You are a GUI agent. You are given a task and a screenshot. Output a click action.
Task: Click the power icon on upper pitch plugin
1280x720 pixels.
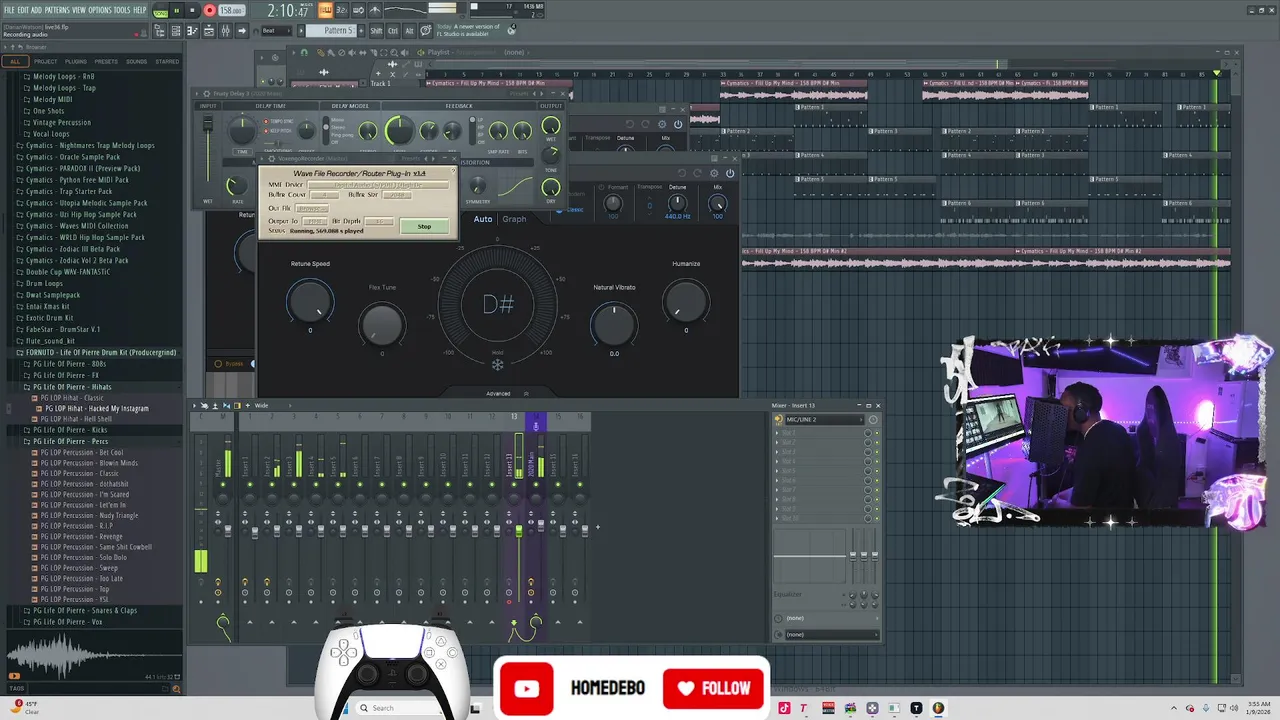coord(678,124)
